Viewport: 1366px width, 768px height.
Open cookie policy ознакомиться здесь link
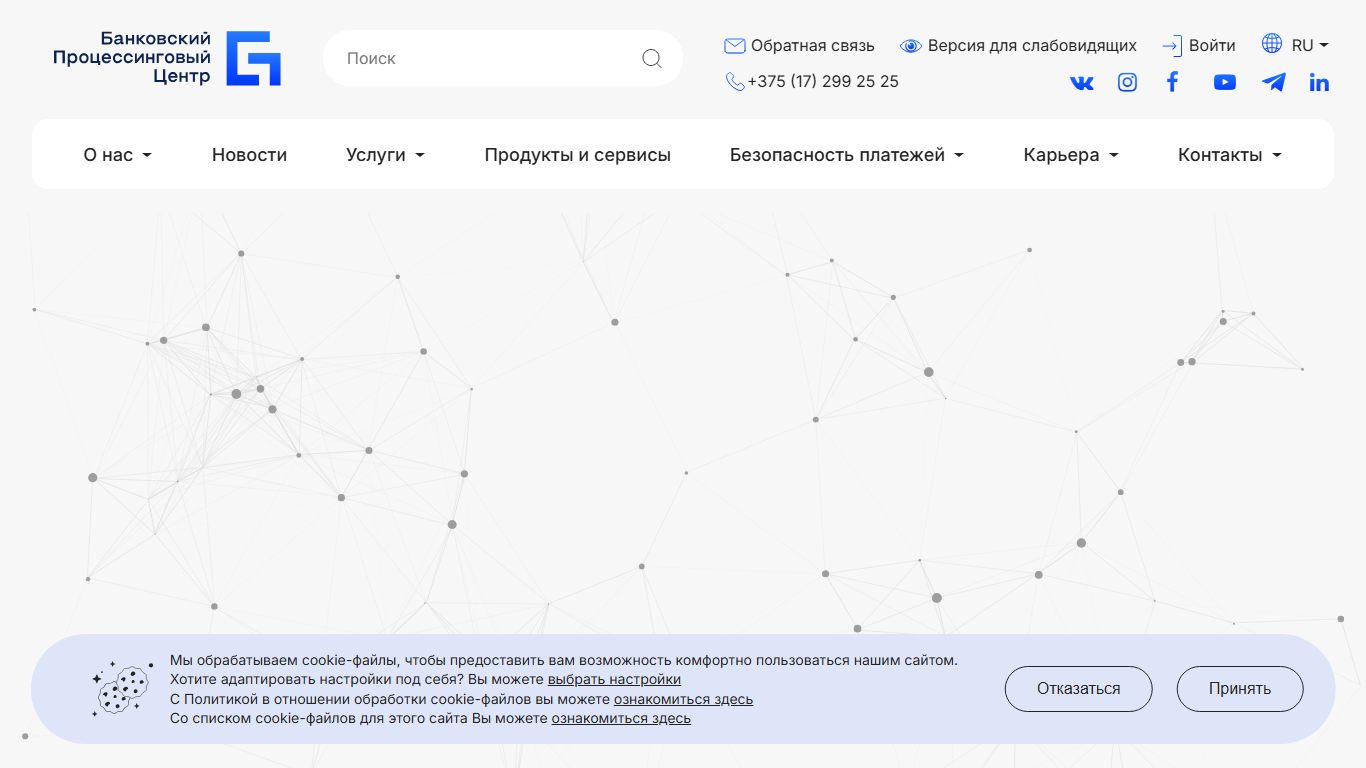pos(683,699)
